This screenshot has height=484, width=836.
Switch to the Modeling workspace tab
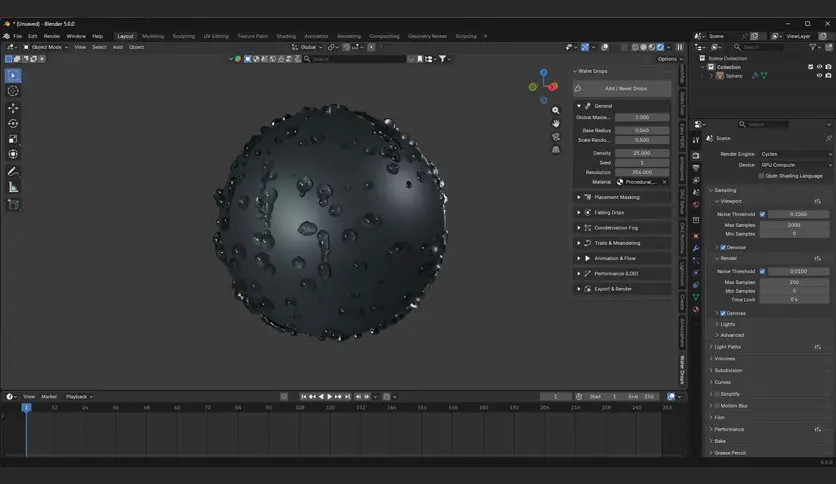[x=153, y=36]
